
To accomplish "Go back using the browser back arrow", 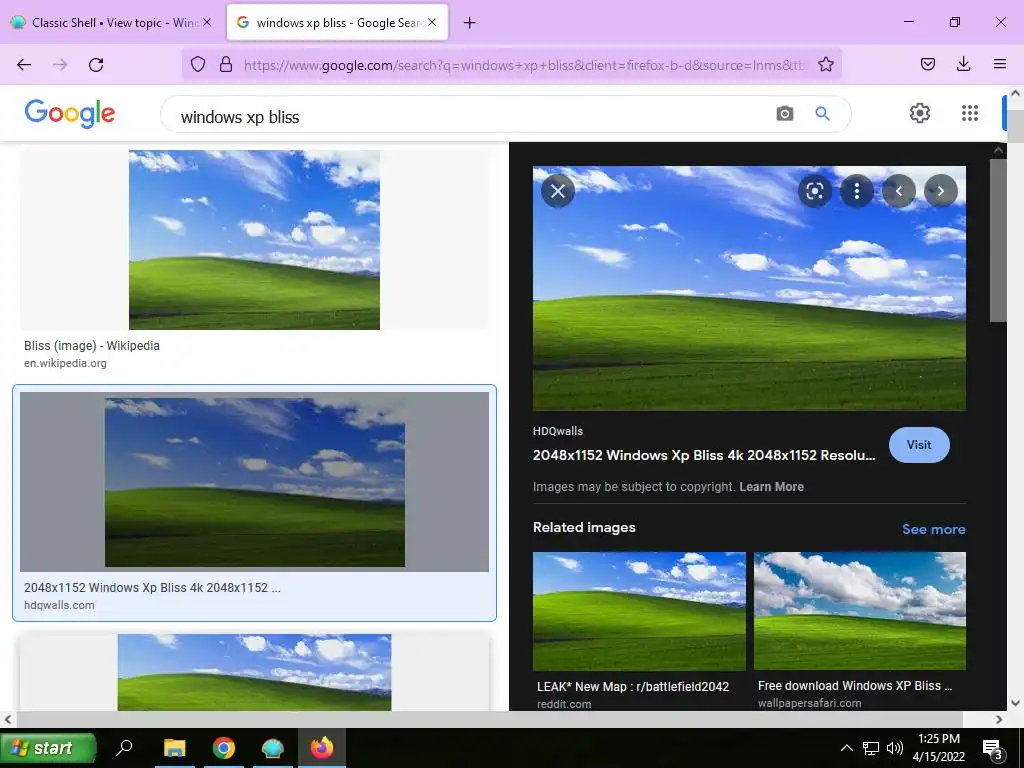I will [x=24, y=65].
